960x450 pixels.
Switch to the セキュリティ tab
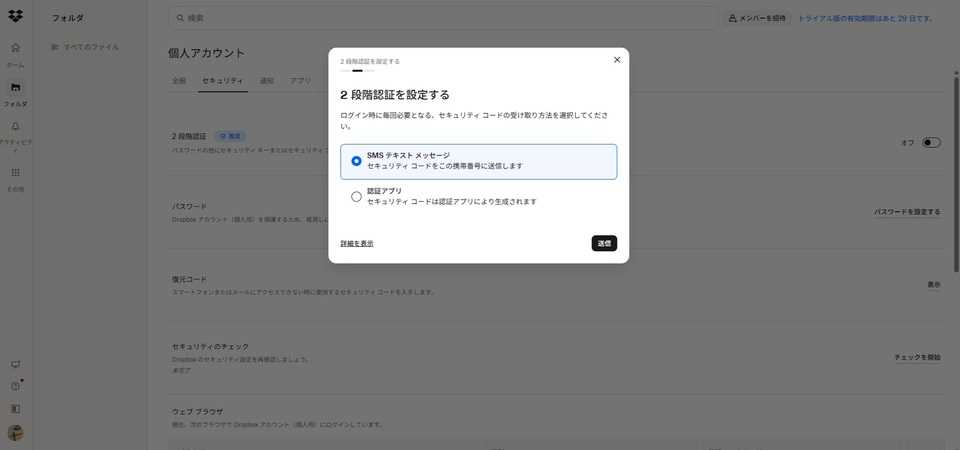[x=222, y=81]
